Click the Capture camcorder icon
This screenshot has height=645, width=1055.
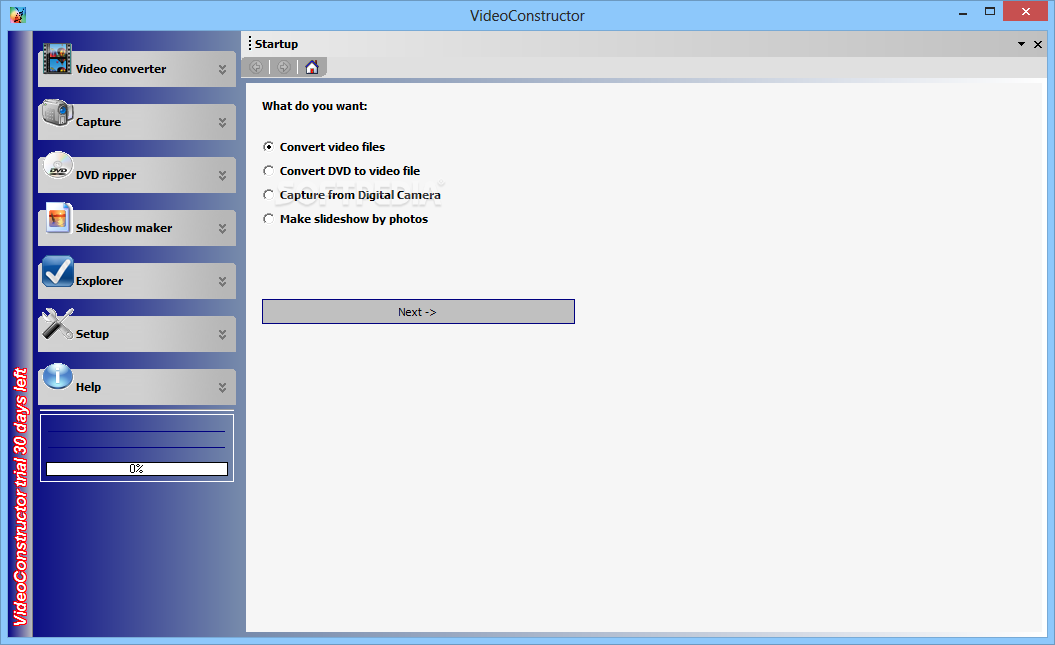57,112
